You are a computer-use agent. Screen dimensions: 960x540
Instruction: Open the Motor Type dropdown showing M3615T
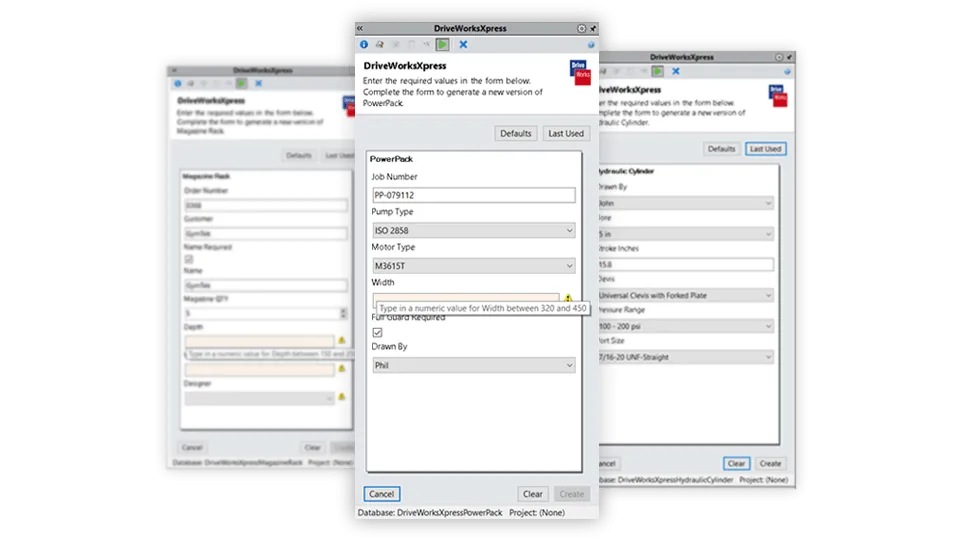[474, 266]
